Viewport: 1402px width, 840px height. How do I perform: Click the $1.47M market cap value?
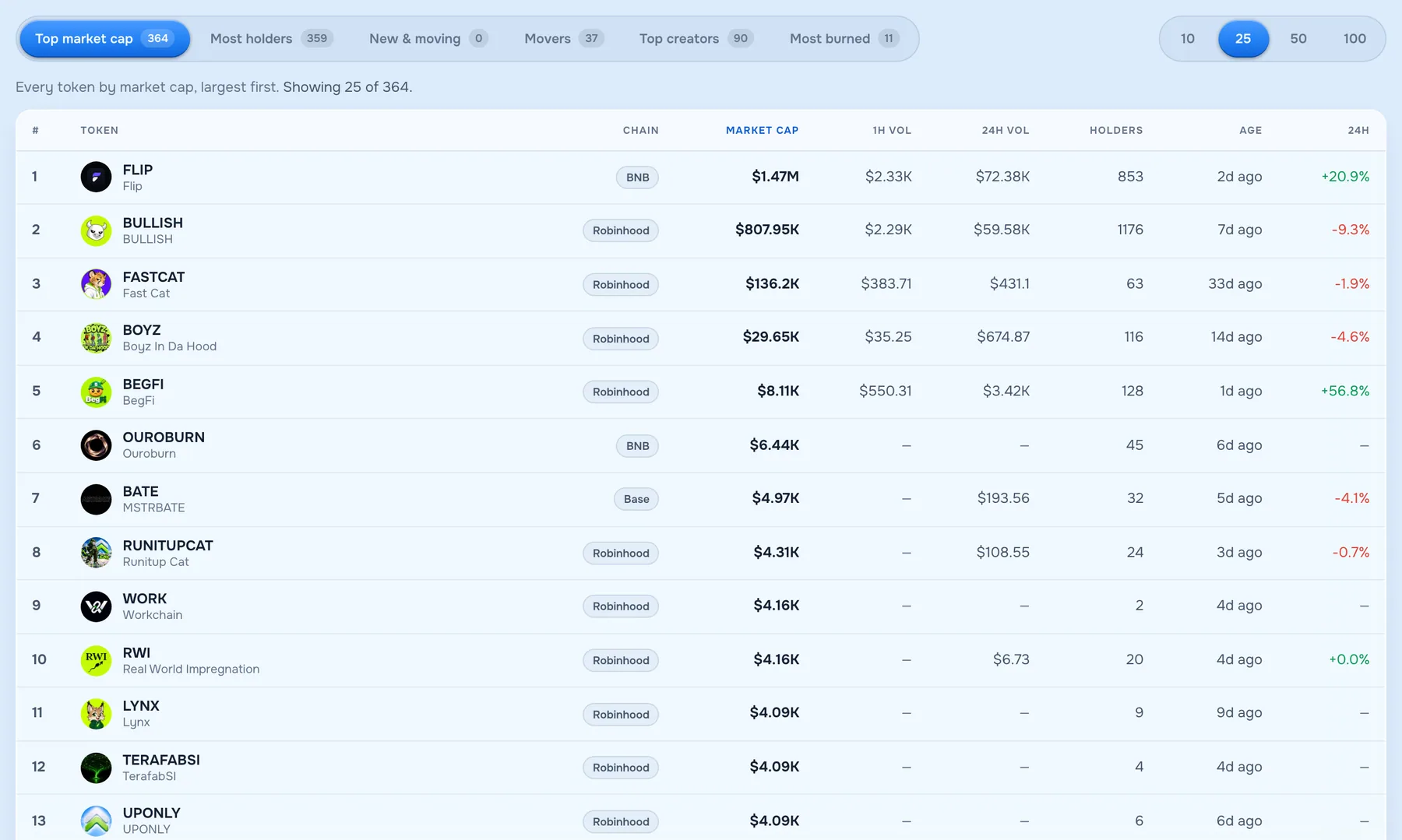(x=775, y=177)
